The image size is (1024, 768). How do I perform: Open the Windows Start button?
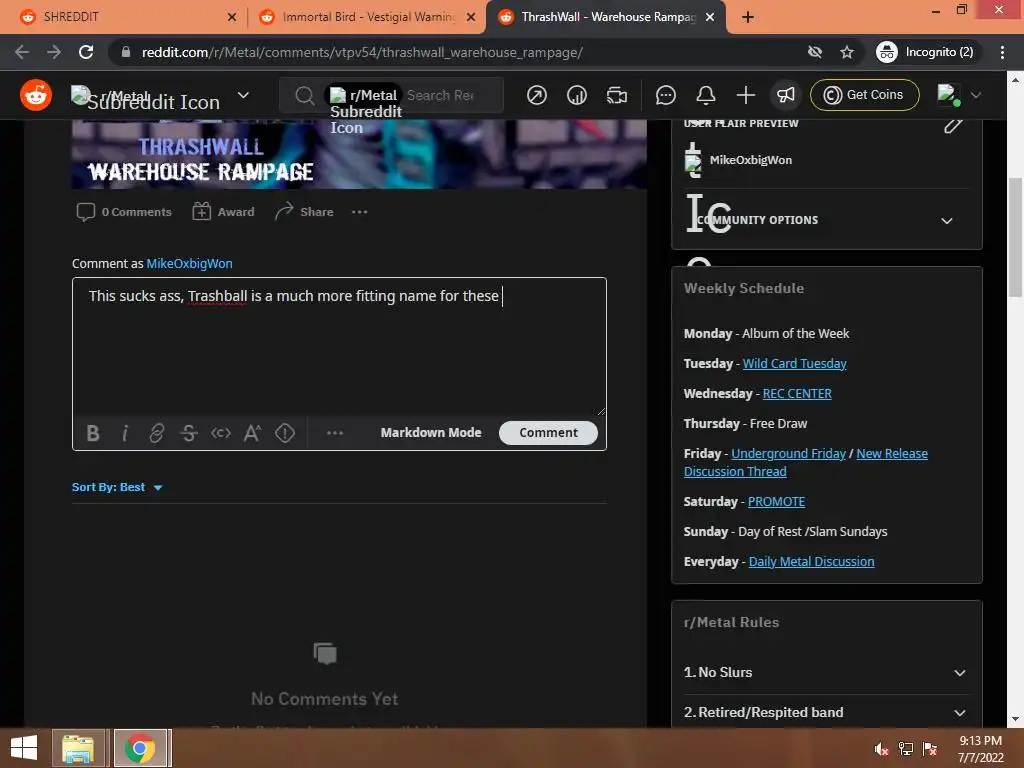pos(24,748)
